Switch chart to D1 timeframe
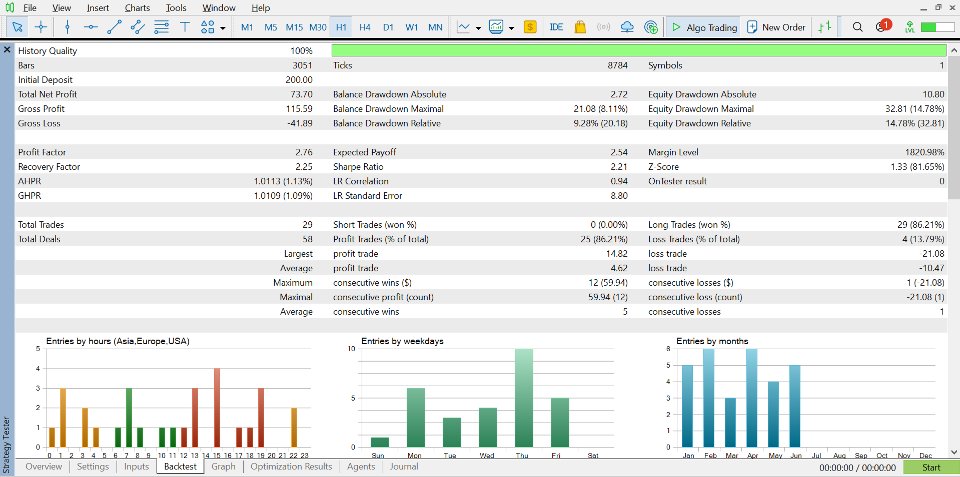 tap(388, 27)
